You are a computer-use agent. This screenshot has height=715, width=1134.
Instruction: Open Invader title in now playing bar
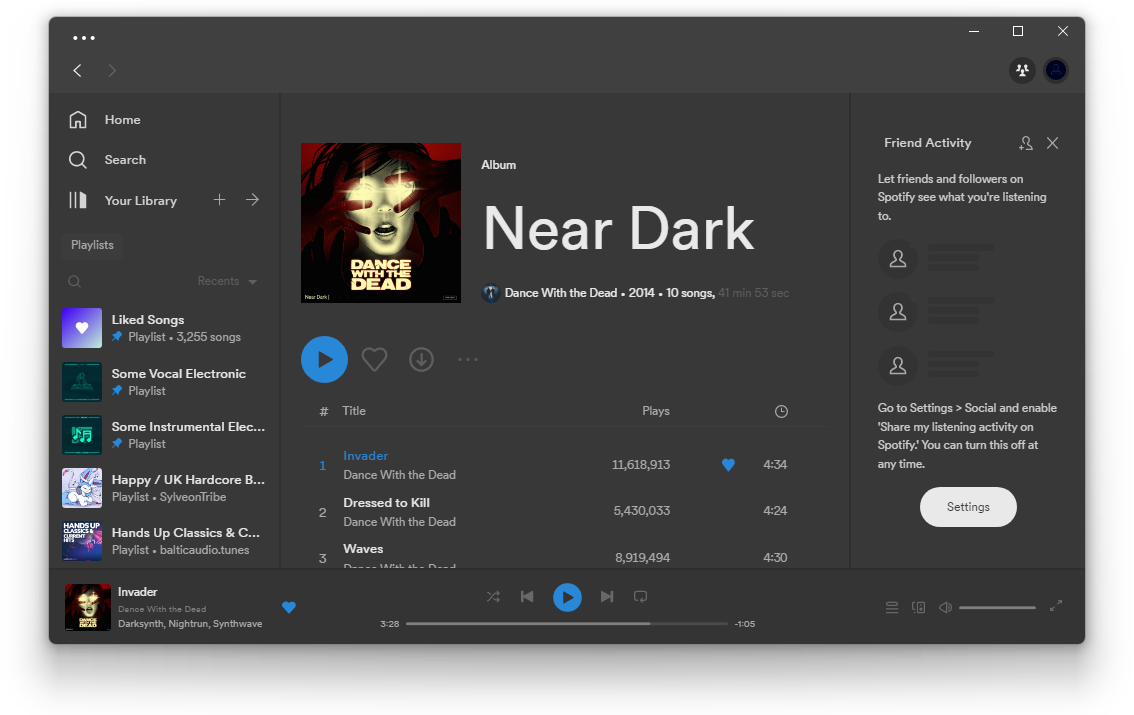click(x=137, y=592)
